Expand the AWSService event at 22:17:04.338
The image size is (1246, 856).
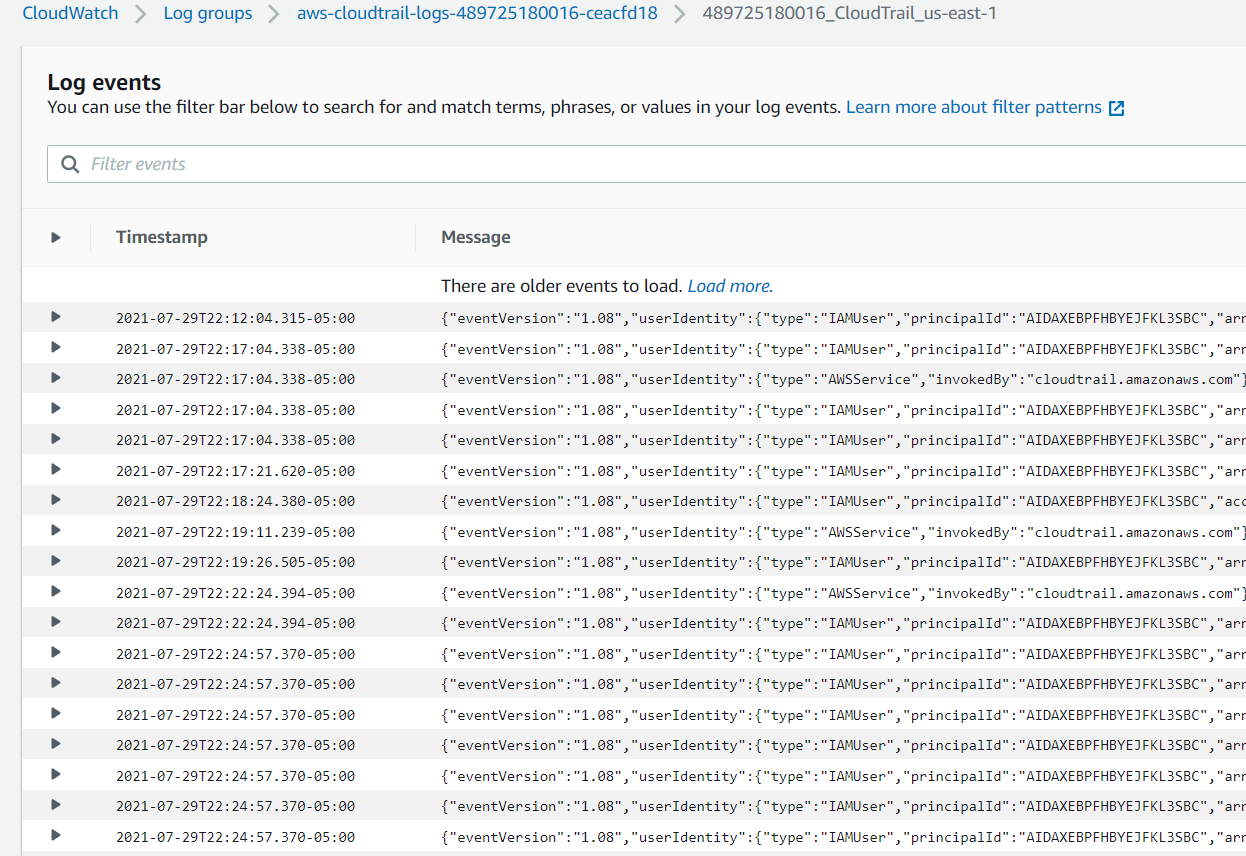[56, 378]
